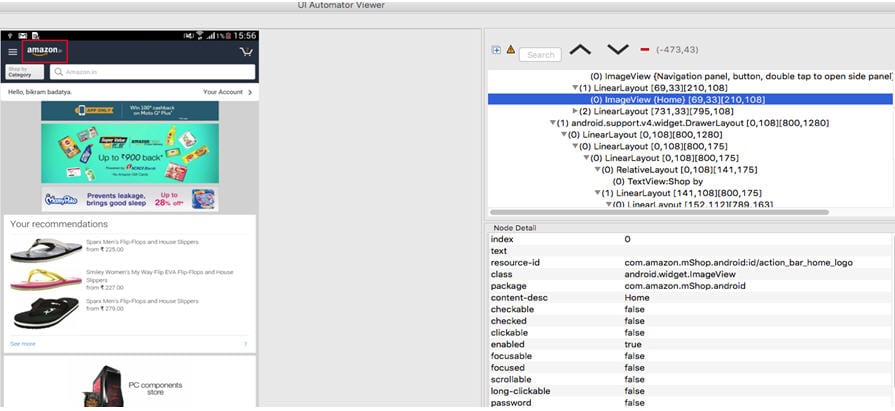The height and width of the screenshot is (411, 895).
Task: Collapse the DrawerLayout tree node
Action: pos(551,123)
